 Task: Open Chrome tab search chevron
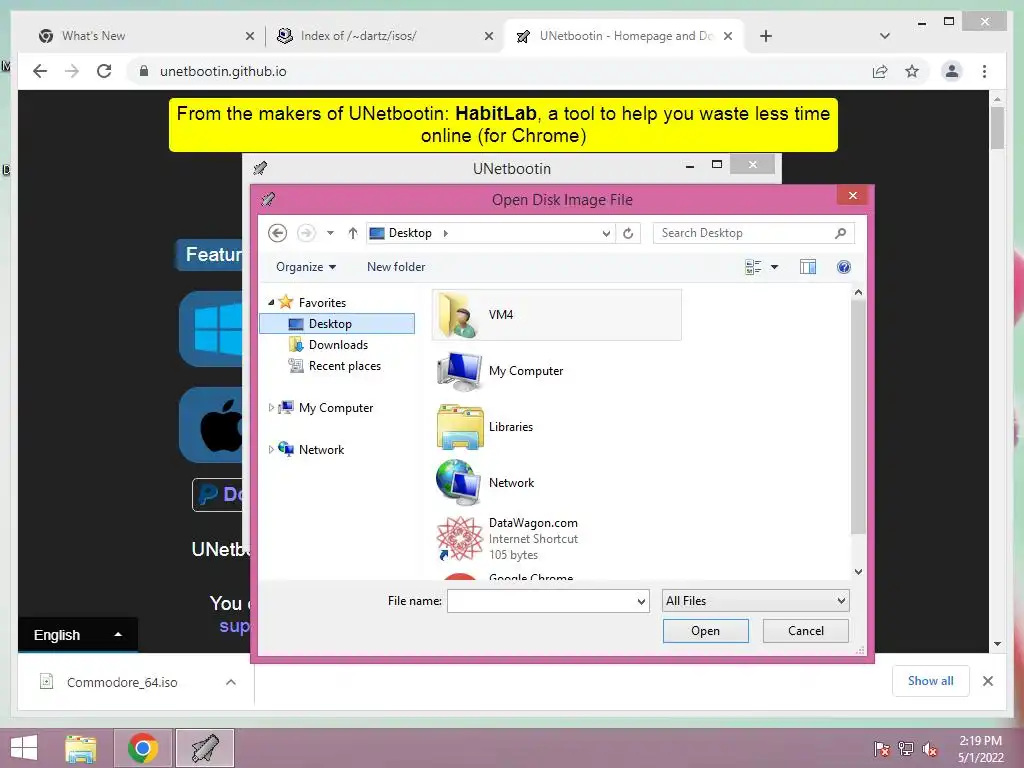click(x=885, y=36)
